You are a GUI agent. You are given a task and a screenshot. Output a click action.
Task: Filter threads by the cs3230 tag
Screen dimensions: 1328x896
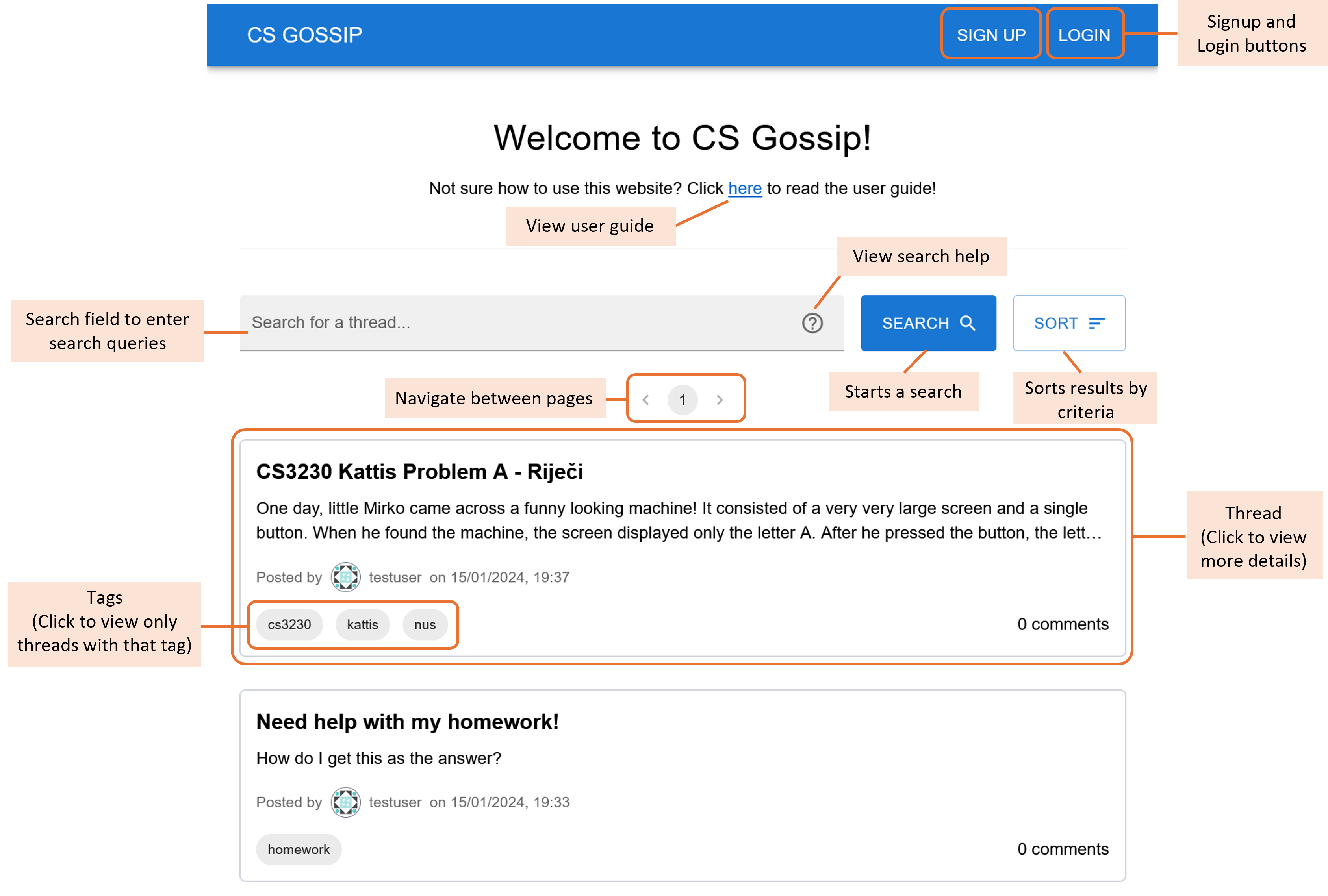289,624
